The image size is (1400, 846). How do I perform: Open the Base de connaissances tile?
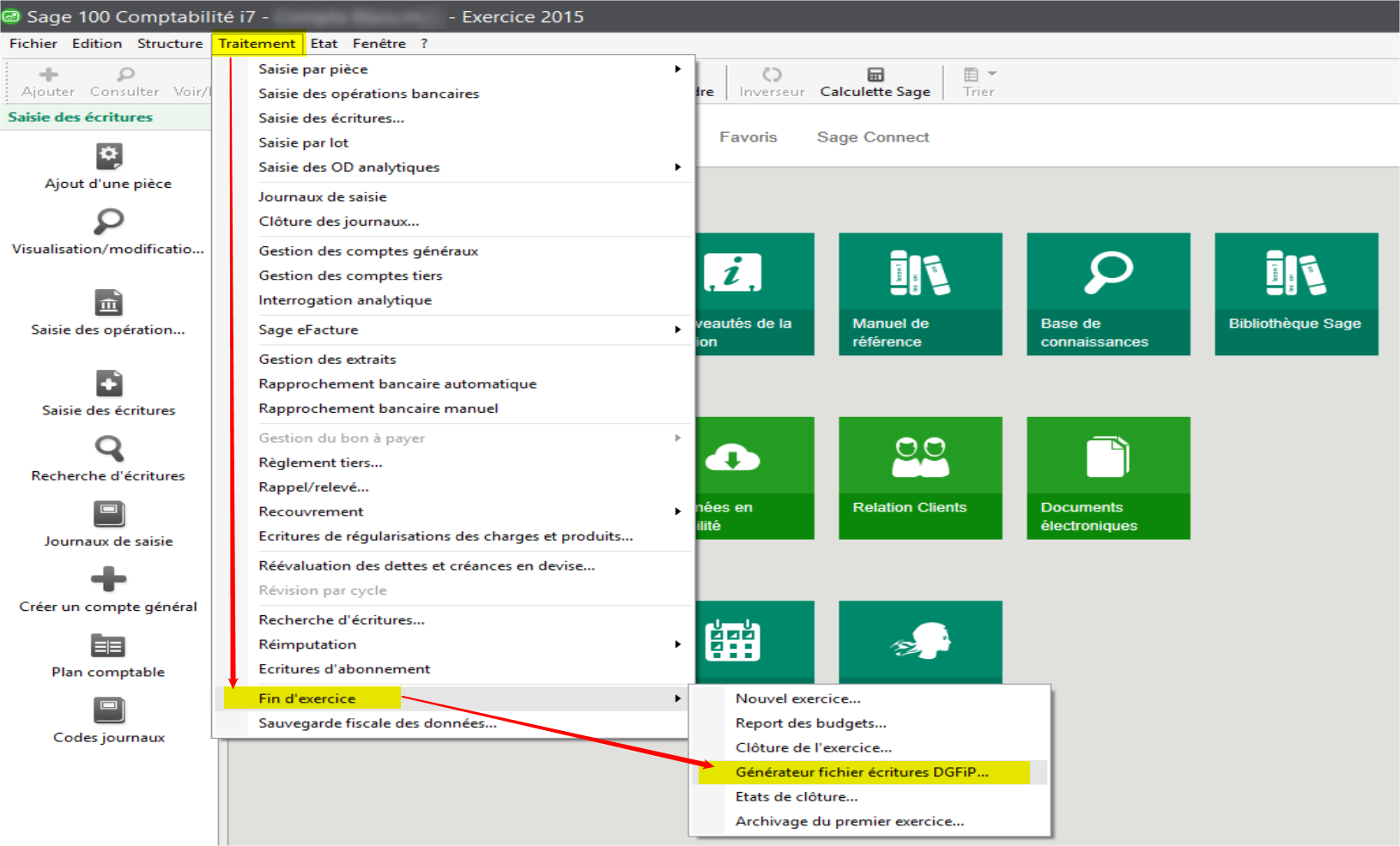click(1108, 293)
